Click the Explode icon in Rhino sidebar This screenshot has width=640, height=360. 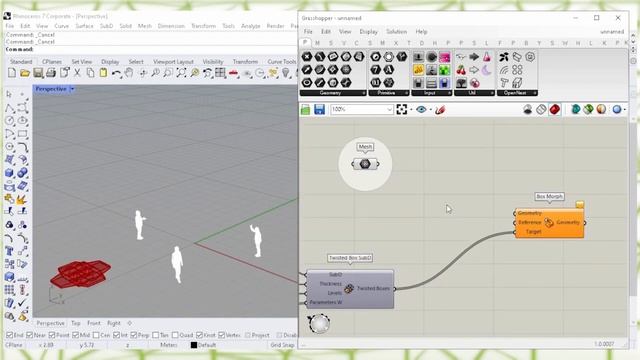(x=21, y=199)
